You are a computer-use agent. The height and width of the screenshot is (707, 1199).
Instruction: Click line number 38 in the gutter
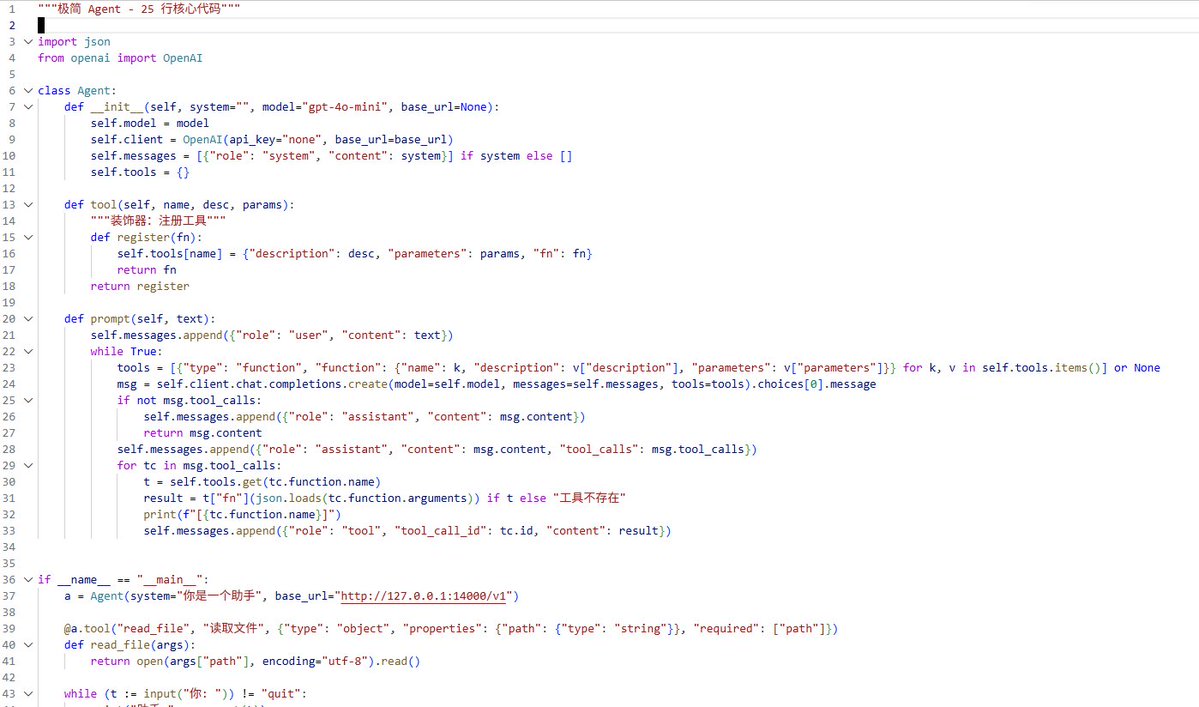[x=9, y=612]
